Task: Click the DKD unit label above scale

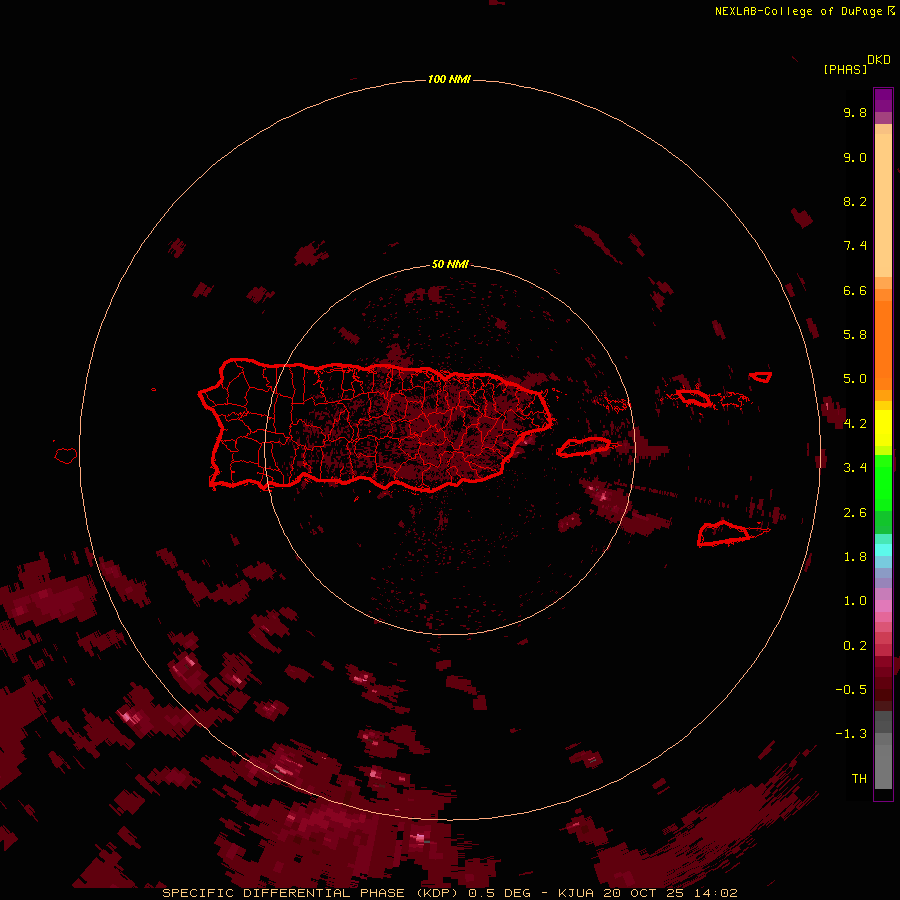Action: (x=879, y=60)
